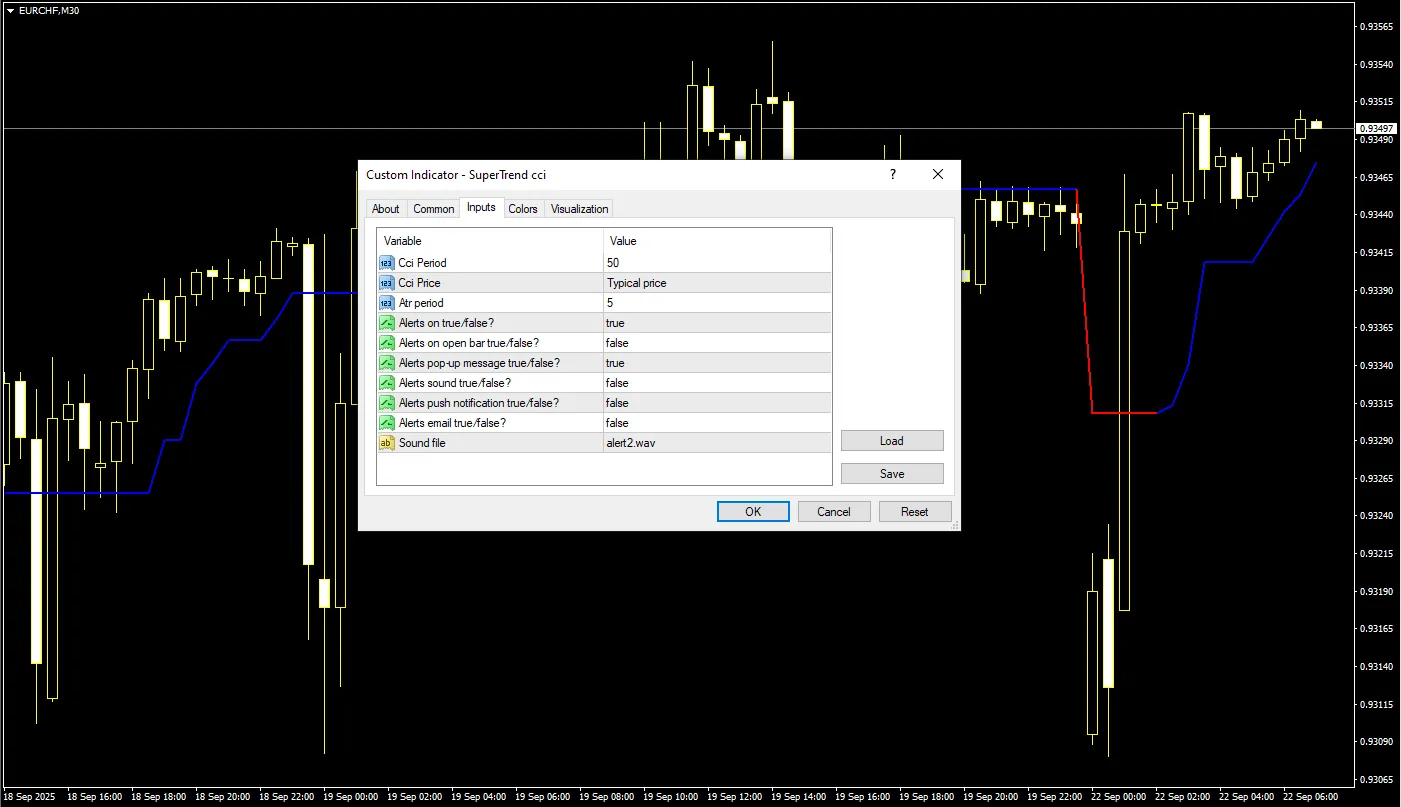Screen dimensions: 1401x807
Task: Click the Value column header
Action: pyautogui.click(x=717, y=241)
